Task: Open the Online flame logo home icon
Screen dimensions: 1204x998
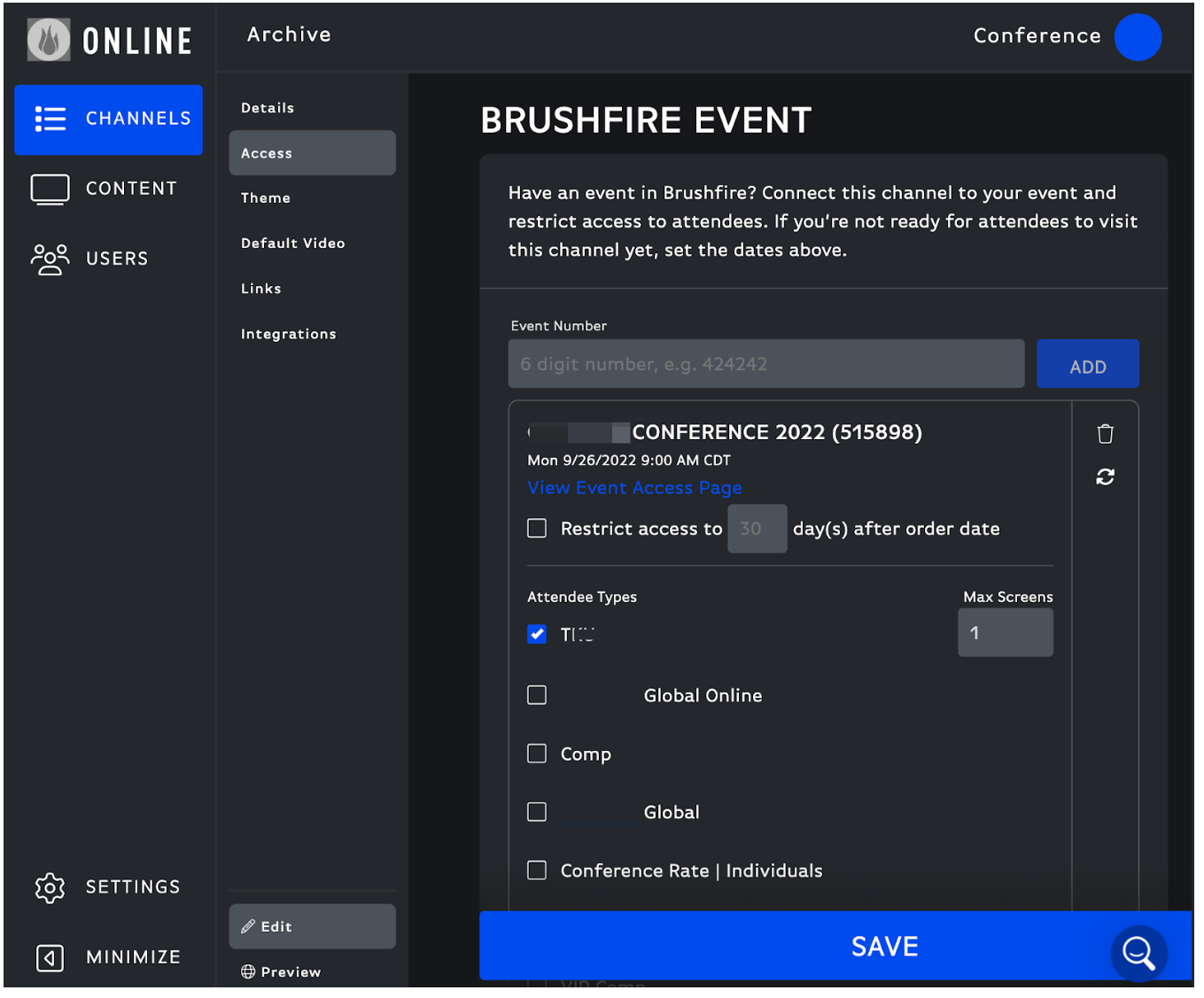Action: click(x=49, y=39)
